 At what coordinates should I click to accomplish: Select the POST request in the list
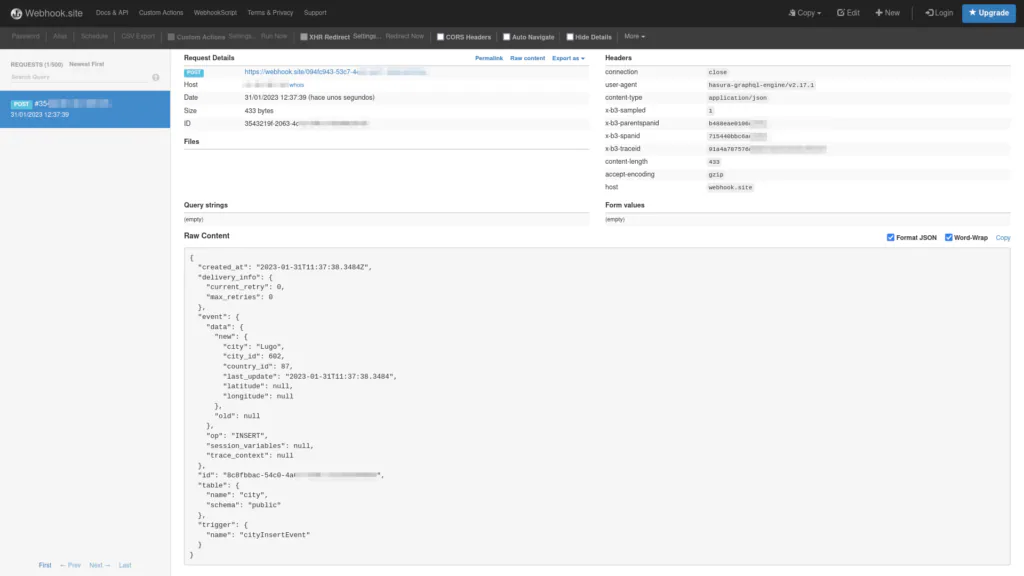pyautogui.click(x=85, y=109)
